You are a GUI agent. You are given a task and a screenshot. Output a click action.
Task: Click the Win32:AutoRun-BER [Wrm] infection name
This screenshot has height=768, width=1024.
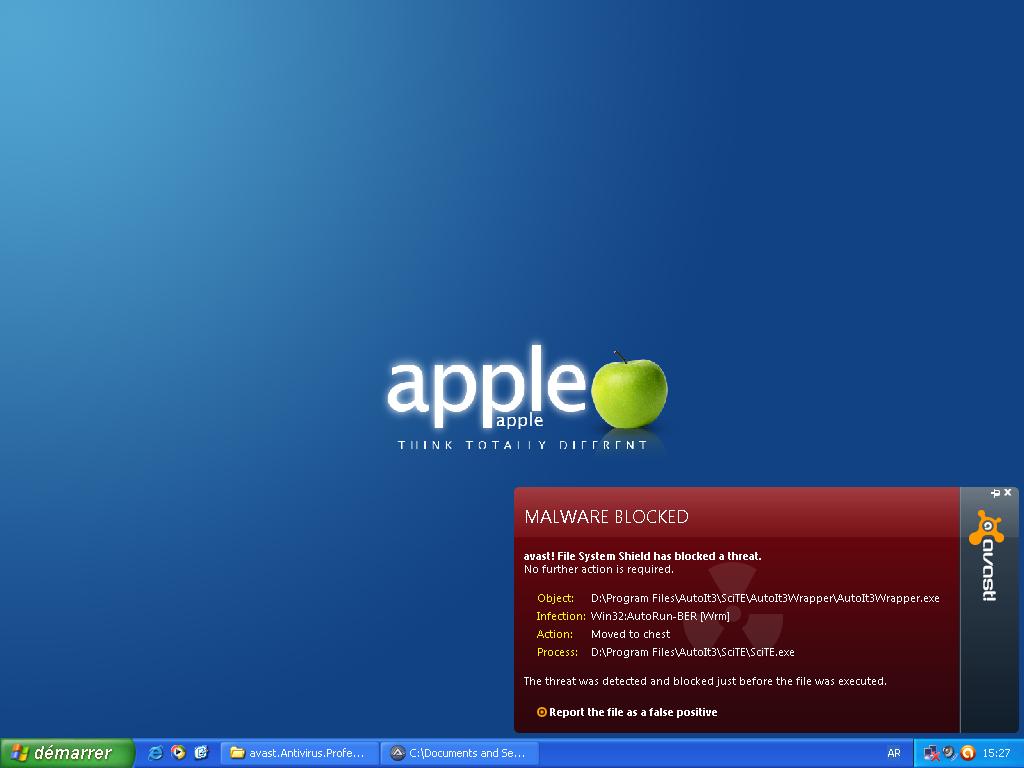point(660,616)
